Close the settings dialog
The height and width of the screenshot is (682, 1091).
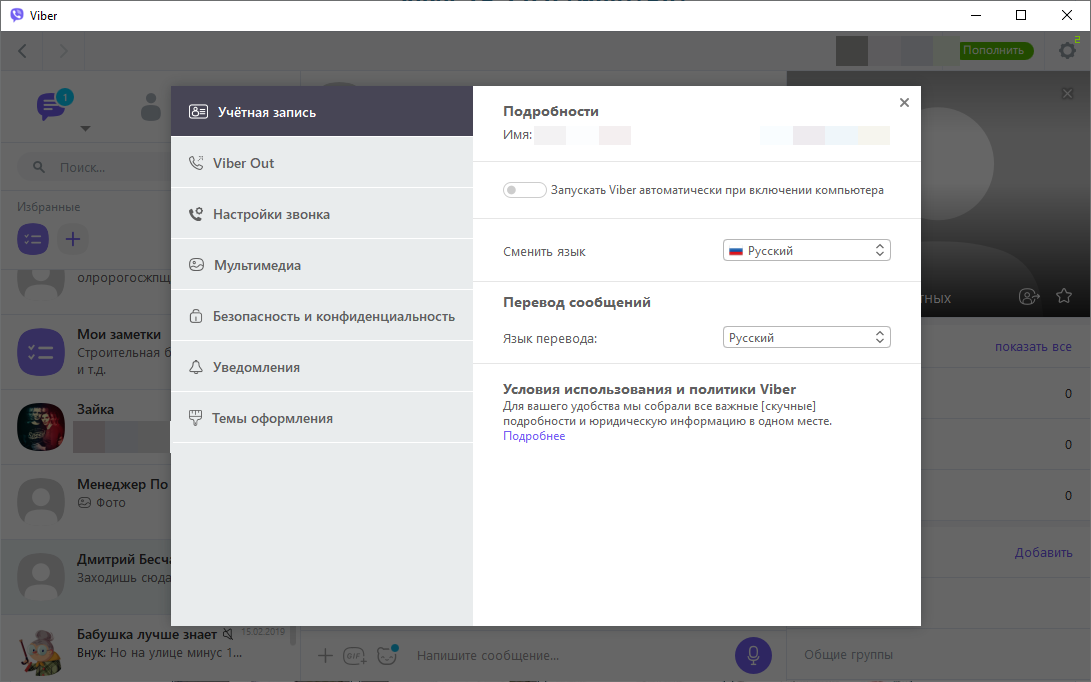(x=904, y=103)
